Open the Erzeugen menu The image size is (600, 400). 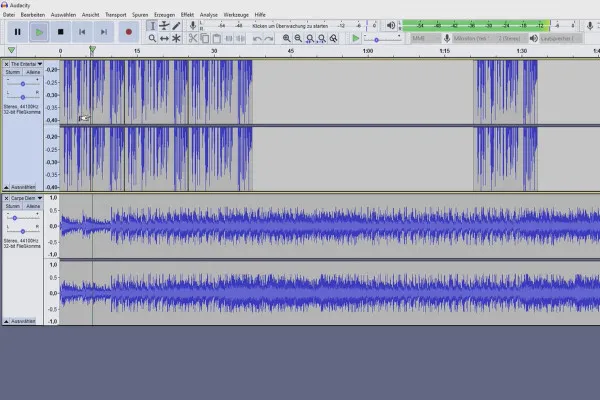[165, 15]
